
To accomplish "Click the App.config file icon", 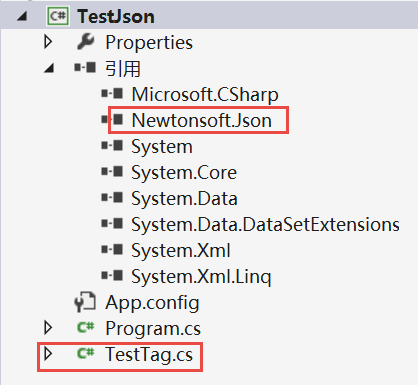I will [85, 302].
